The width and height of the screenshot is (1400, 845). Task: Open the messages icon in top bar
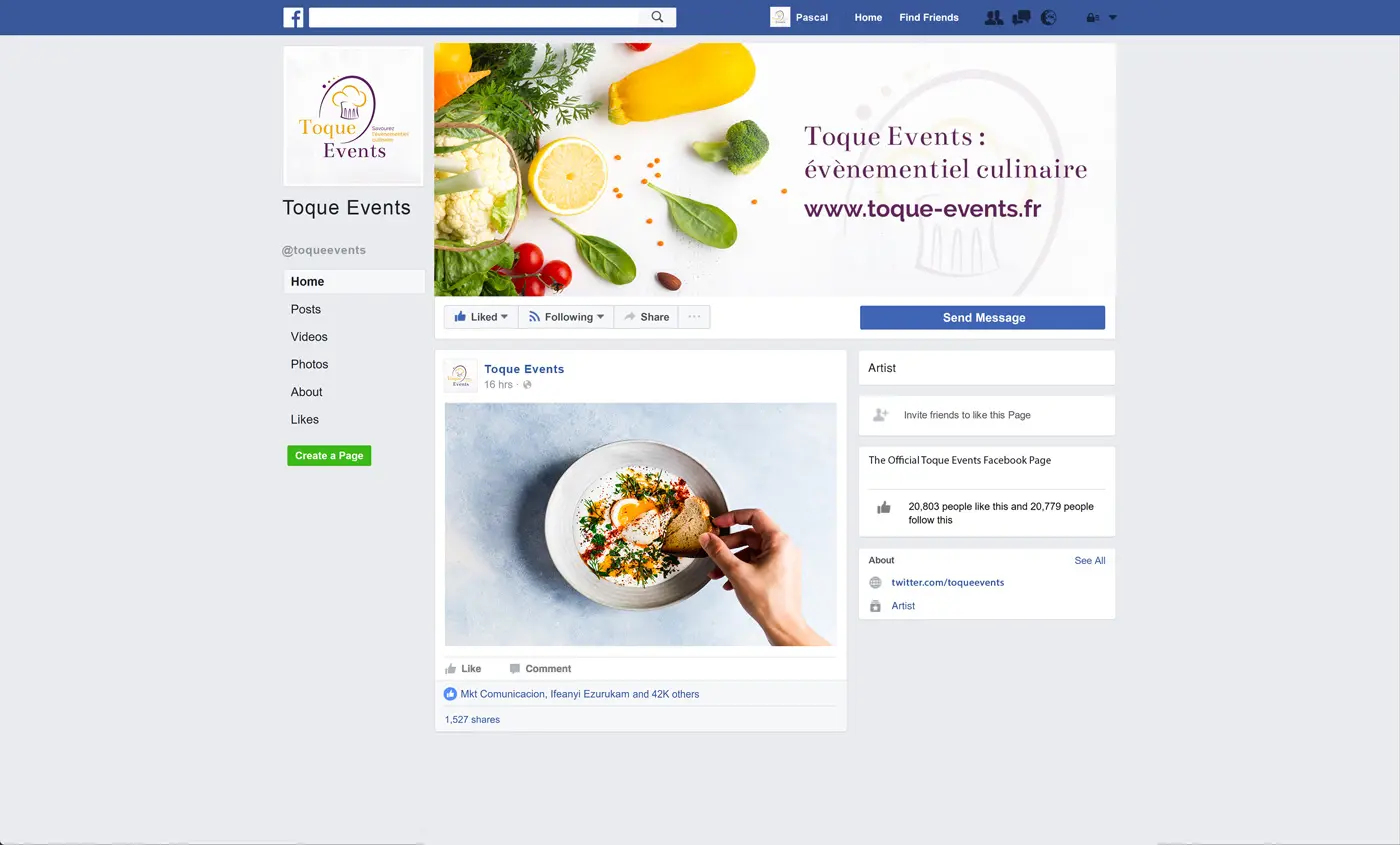pyautogui.click(x=1021, y=17)
